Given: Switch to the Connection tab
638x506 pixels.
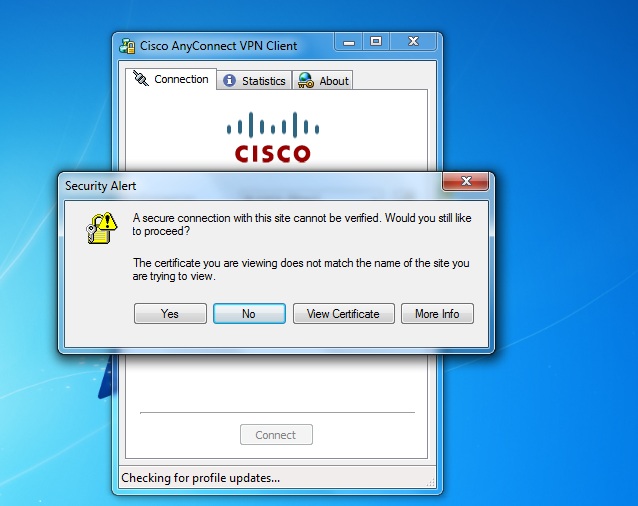Looking at the screenshot, I should click(171, 79).
